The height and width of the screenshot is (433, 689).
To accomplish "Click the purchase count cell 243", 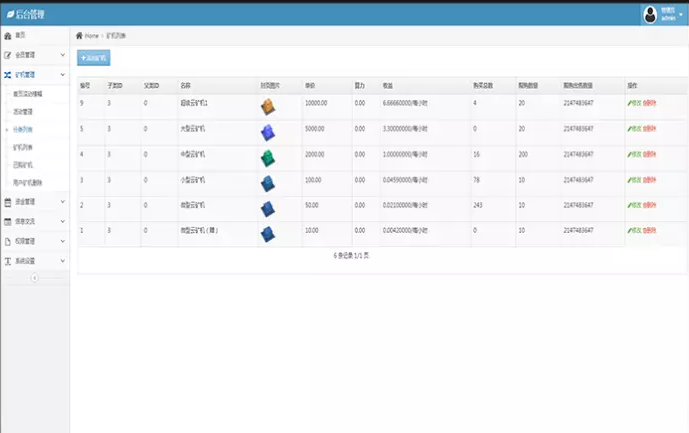I will pyautogui.click(x=478, y=205).
